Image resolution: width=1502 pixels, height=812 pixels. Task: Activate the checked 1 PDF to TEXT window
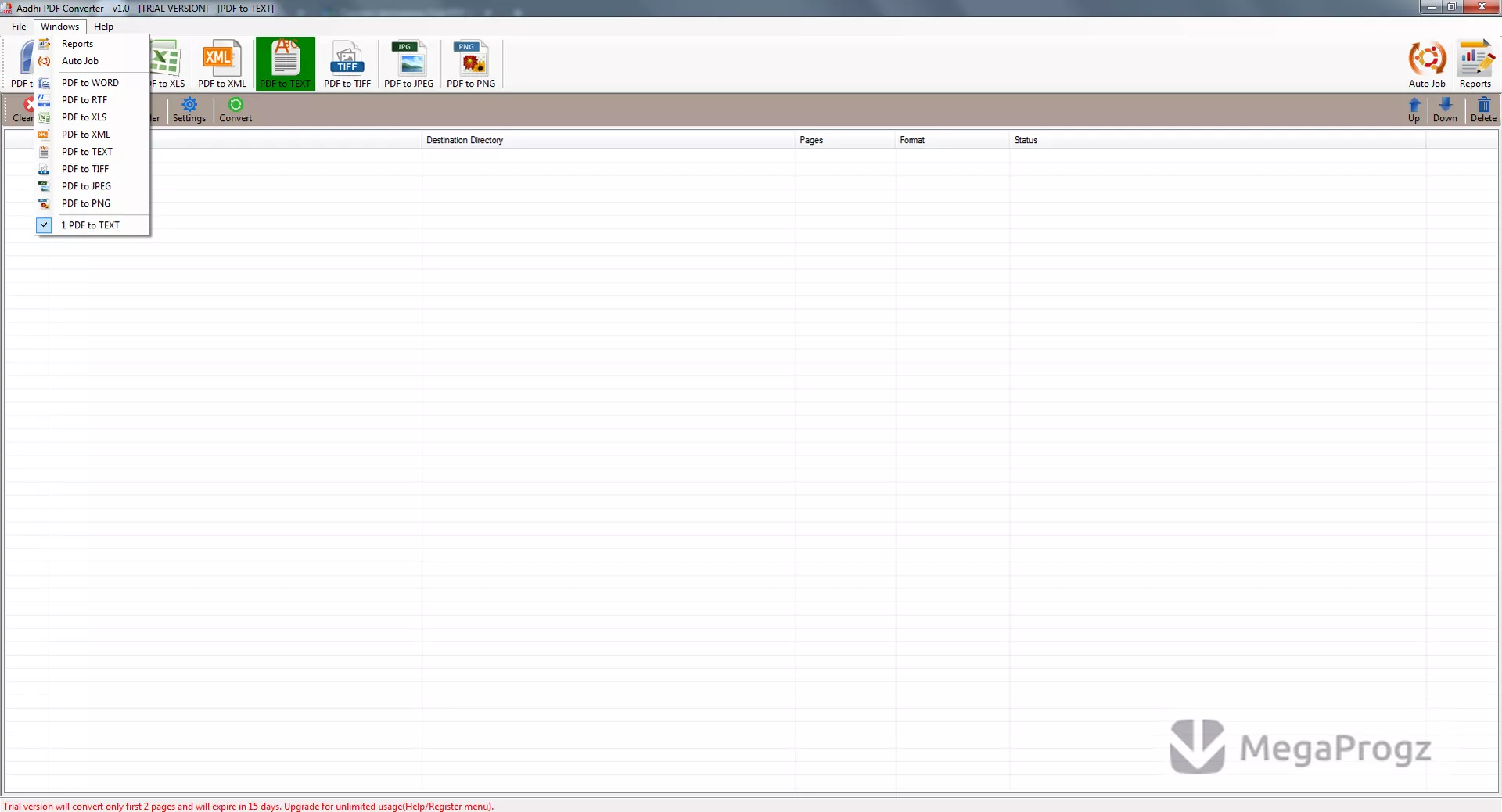[92, 225]
